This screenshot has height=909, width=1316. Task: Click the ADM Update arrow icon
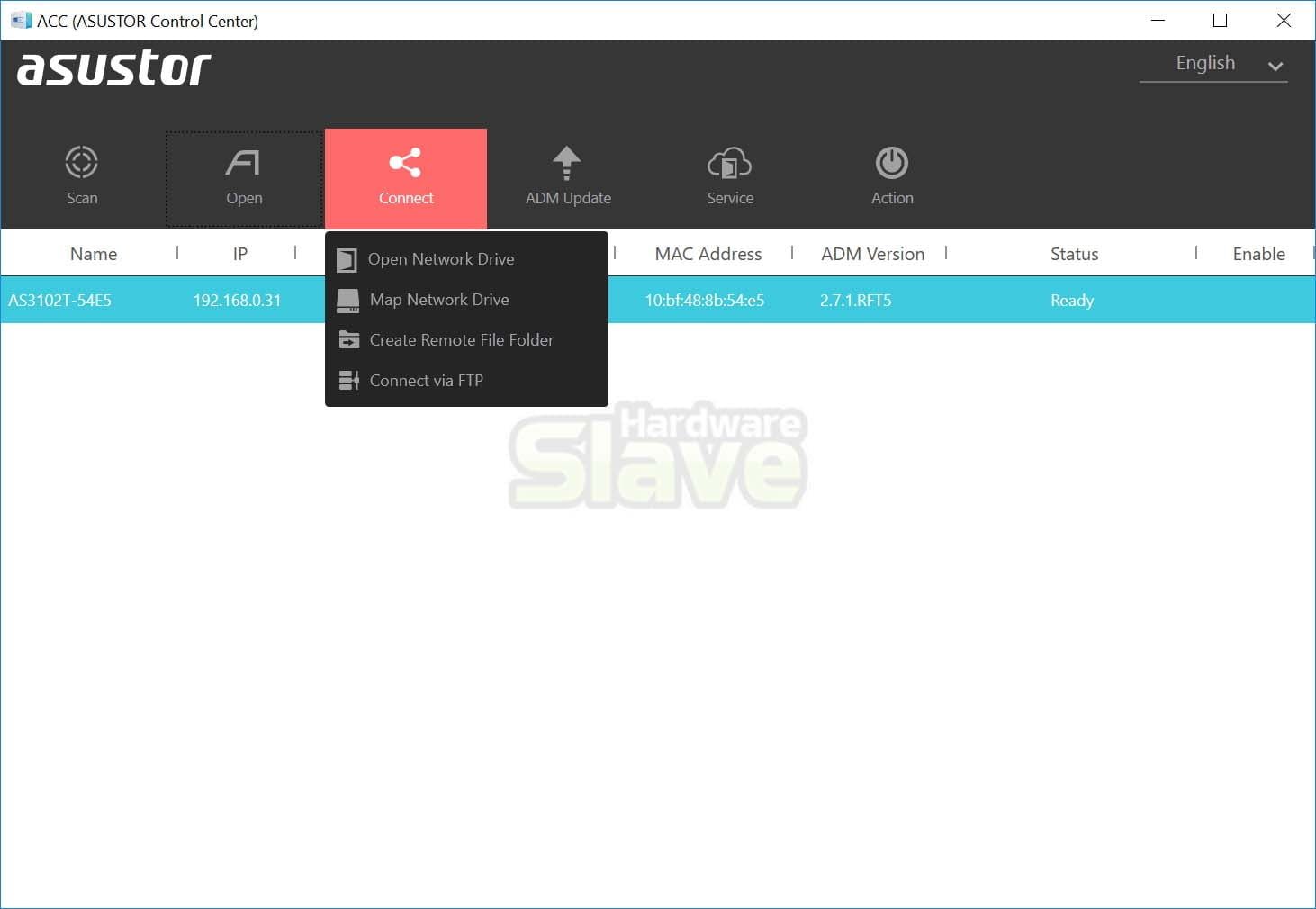567,163
